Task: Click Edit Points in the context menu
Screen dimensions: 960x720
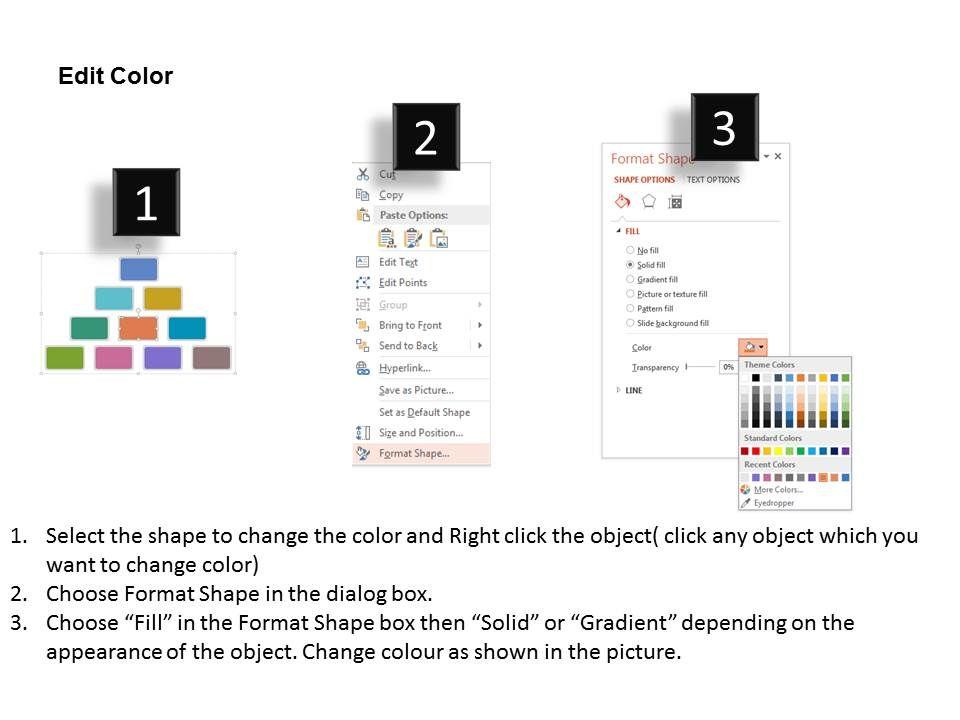Action: [403, 283]
